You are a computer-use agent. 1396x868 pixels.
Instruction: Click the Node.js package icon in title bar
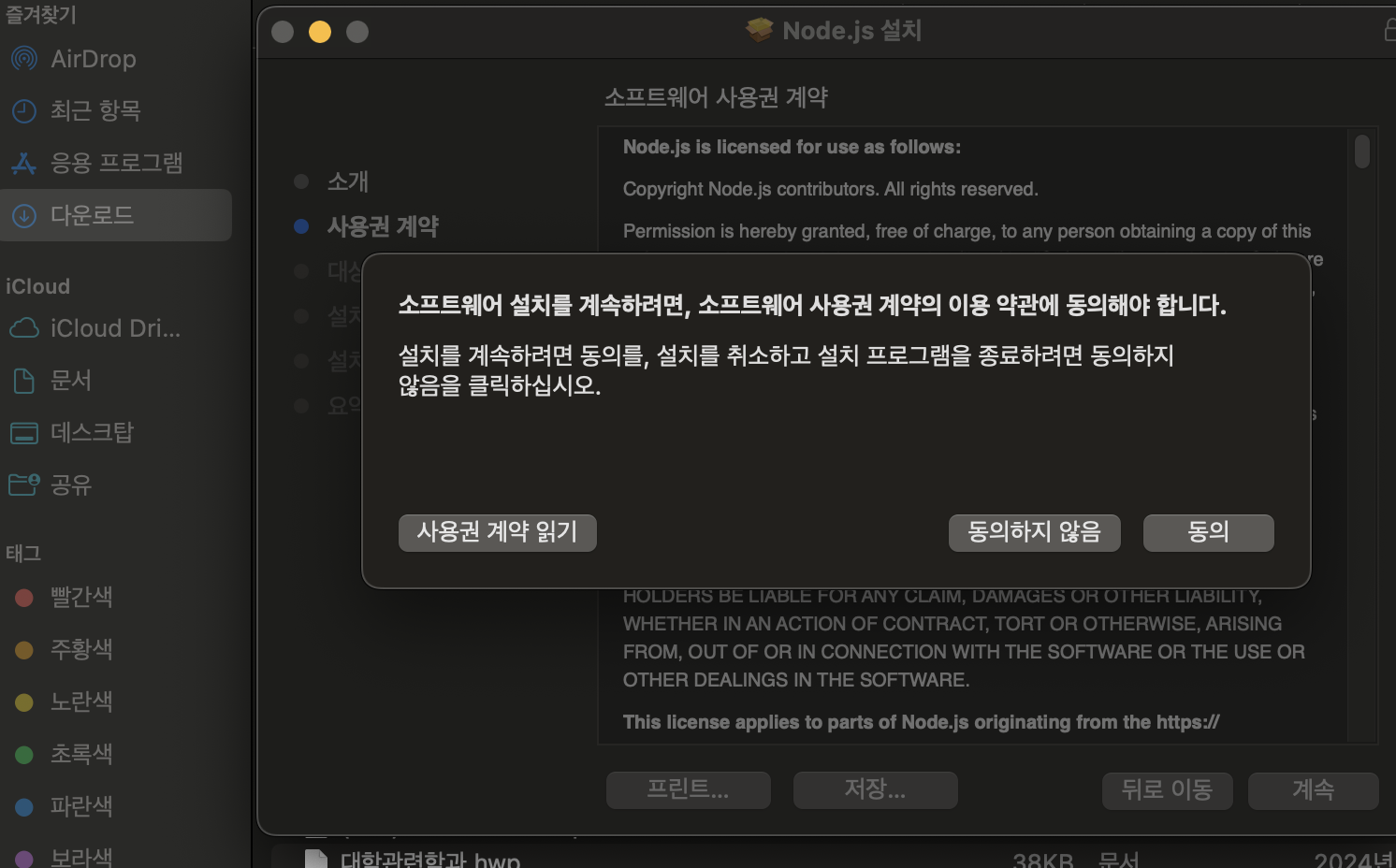click(759, 30)
